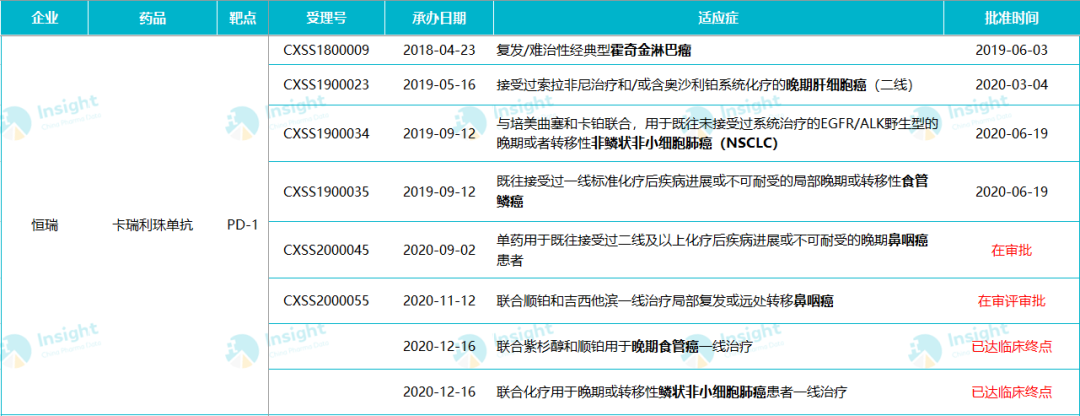This screenshot has height=416, width=1080.
Task: Click the 食管鳞癌 indication text
Action: click(x=712, y=191)
